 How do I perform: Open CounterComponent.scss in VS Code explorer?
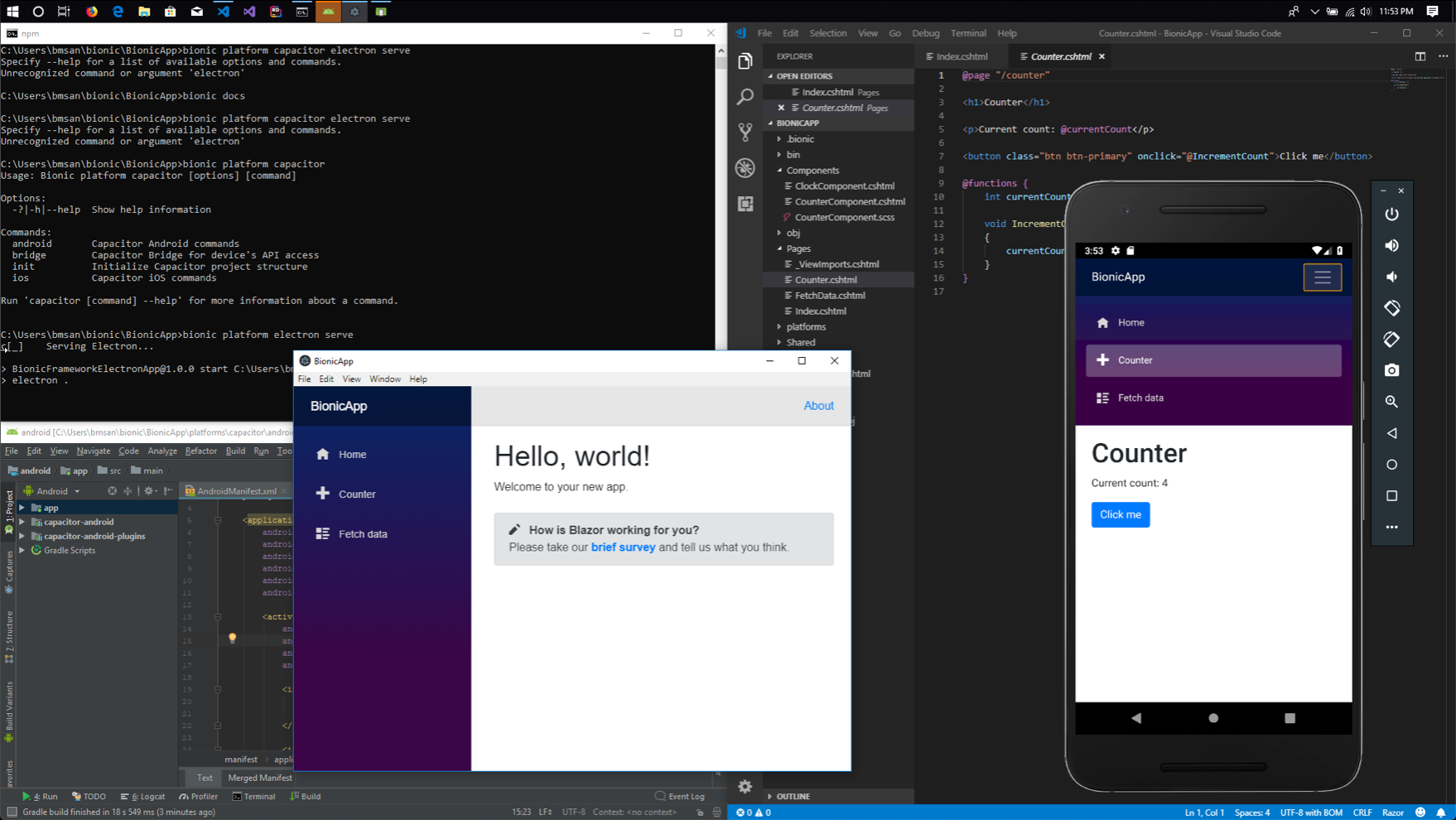pyautogui.click(x=844, y=217)
